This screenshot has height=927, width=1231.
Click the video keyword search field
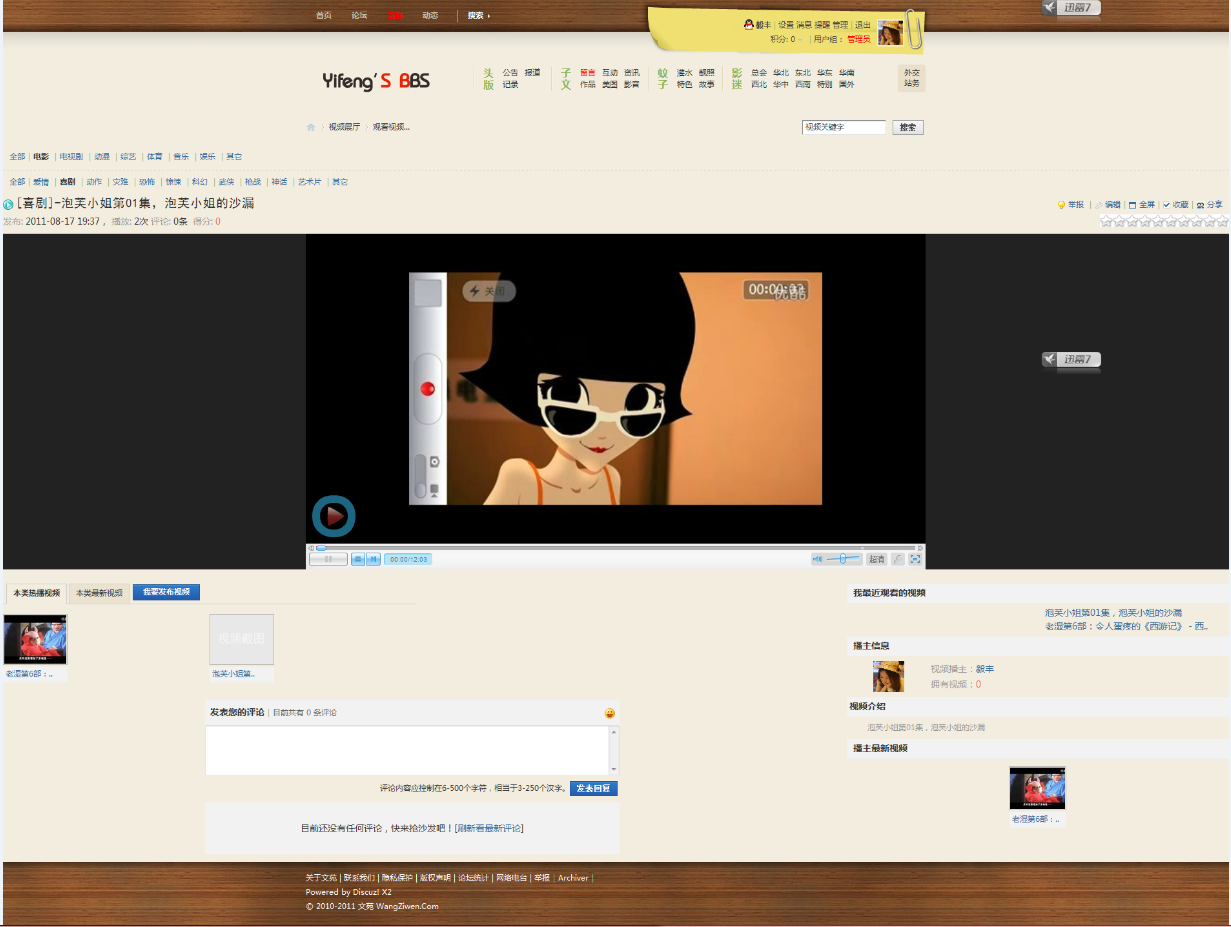pyautogui.click(x=844, y=127)
